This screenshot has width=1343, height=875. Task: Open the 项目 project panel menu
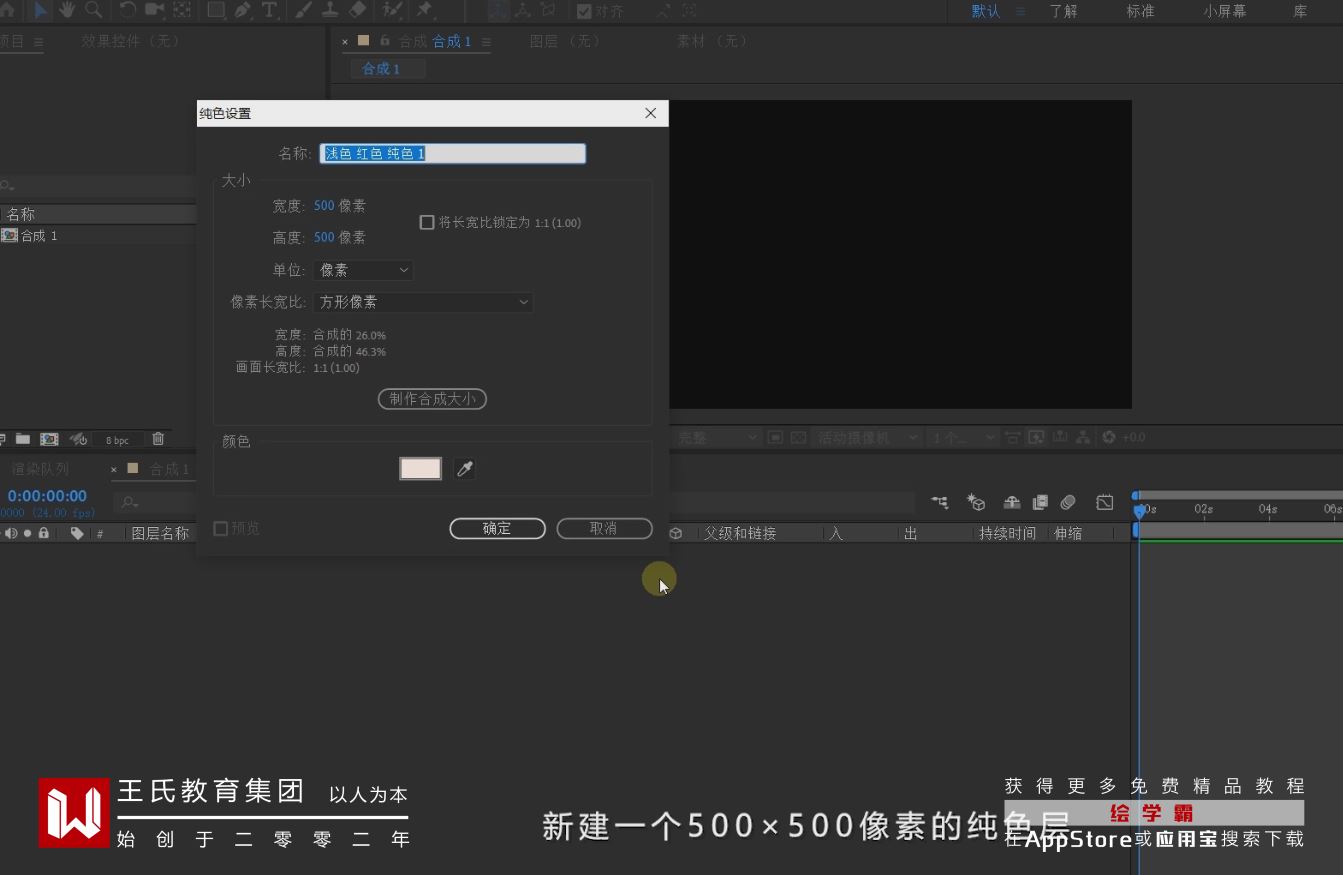[38, 41]
